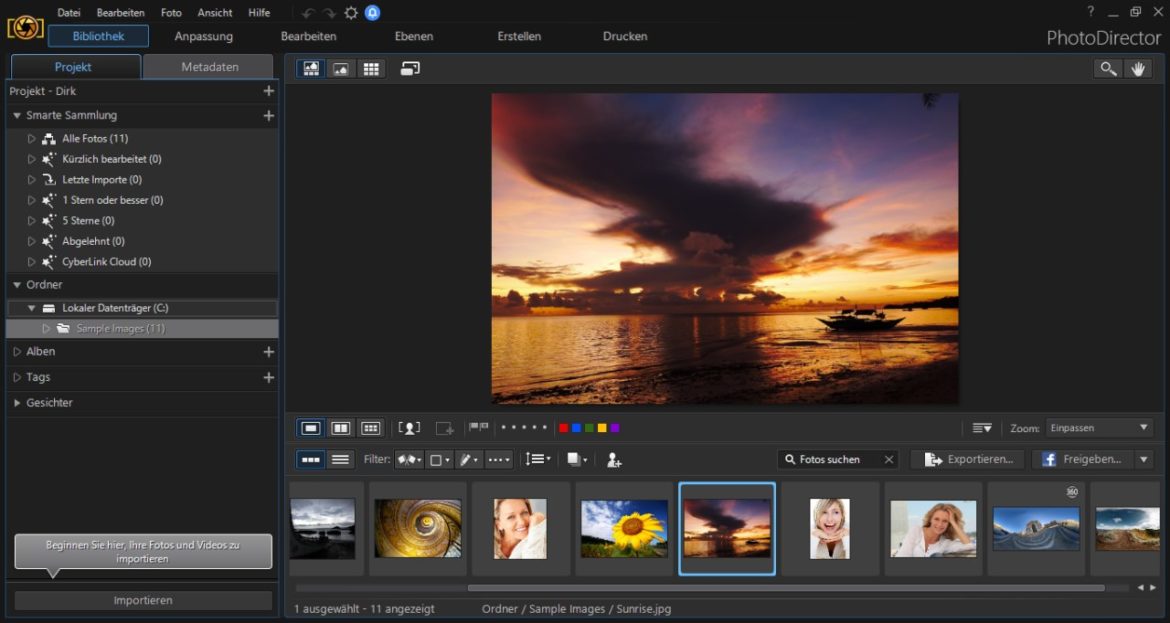Switch browser panel to list view
This screenshot has width=1170, height=623.
pyautogui.click(x=340, y=460)
